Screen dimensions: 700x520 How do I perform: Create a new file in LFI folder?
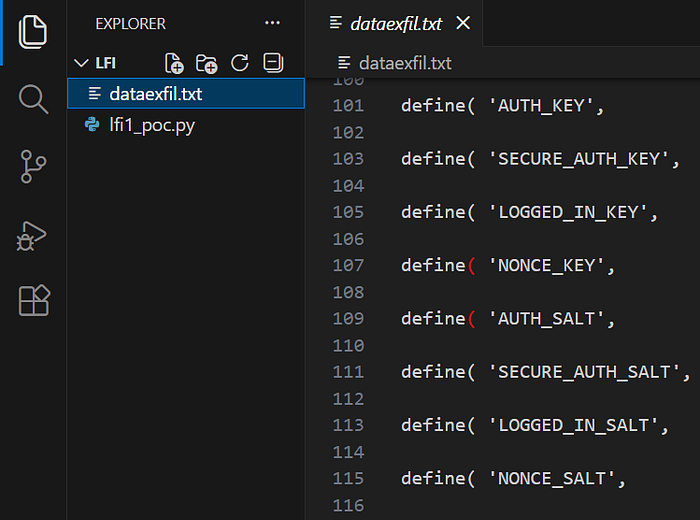[174, 63]
